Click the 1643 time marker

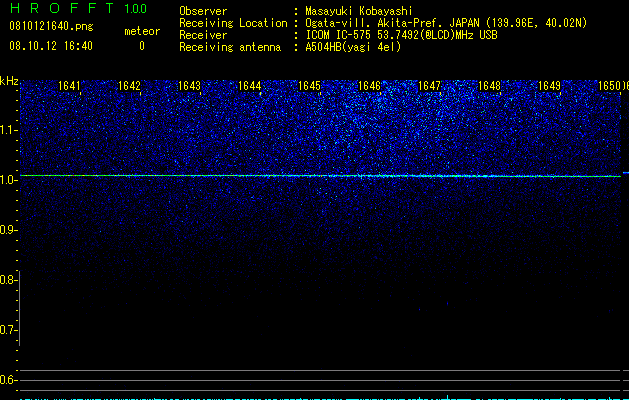click(189, 85)
